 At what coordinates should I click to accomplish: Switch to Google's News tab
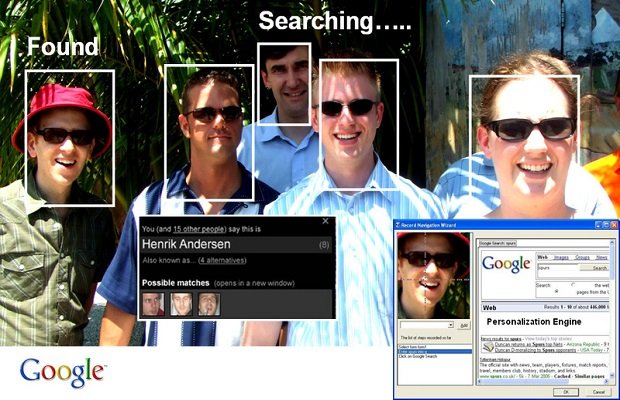601,257
